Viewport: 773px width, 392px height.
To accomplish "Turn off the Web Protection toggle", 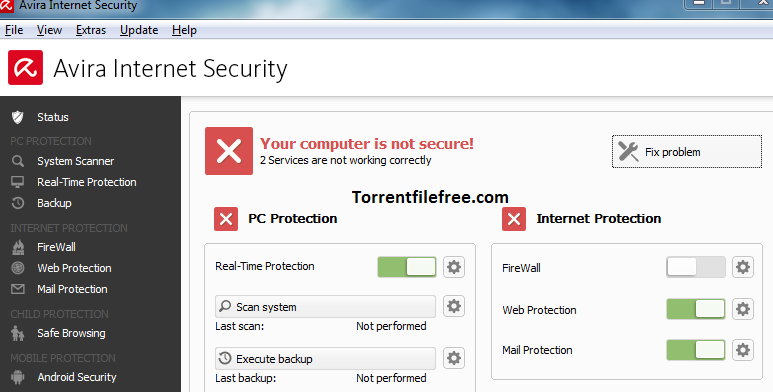I will click(x=696, y=309).
